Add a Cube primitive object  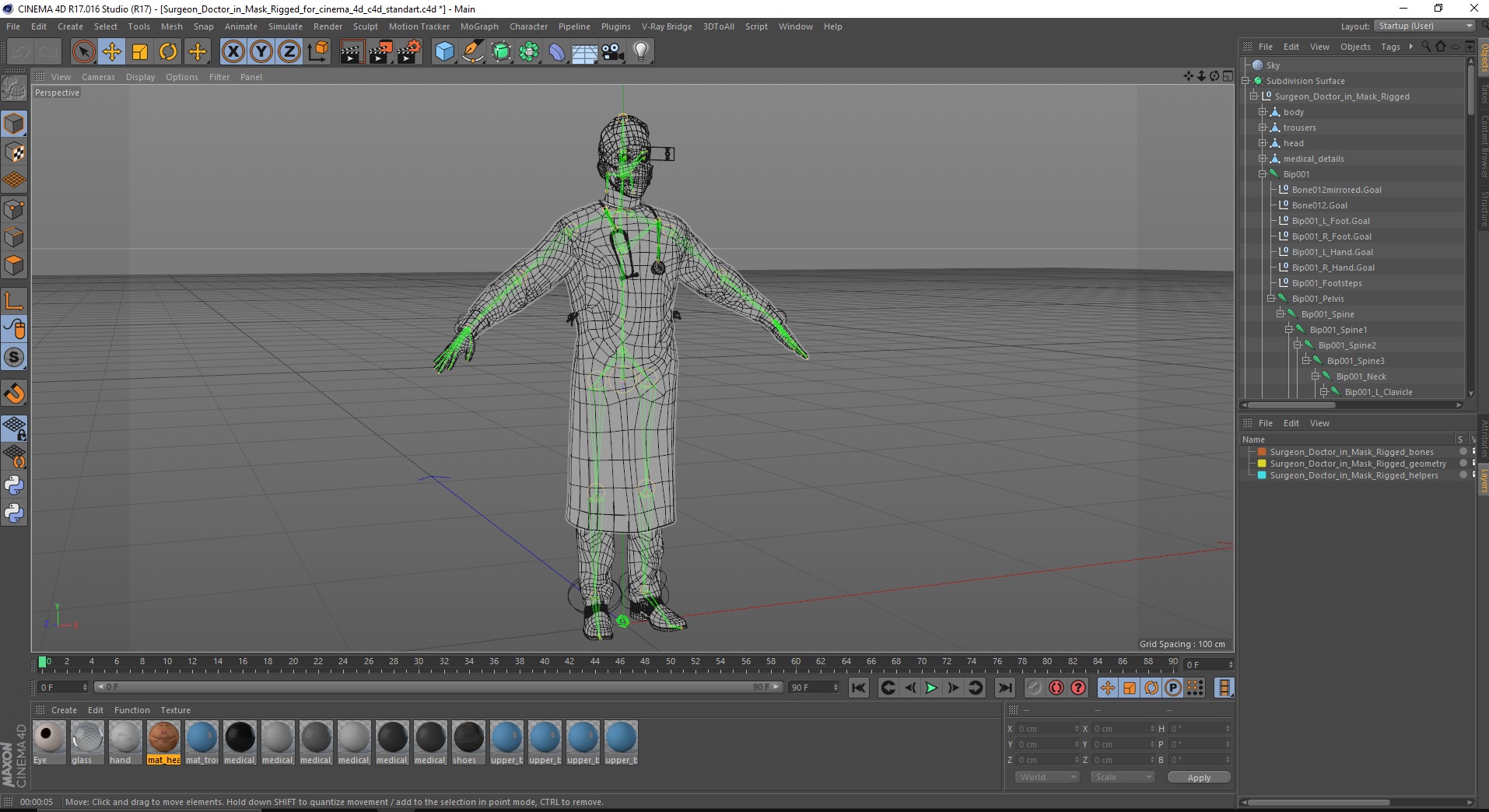pos(444,52)
